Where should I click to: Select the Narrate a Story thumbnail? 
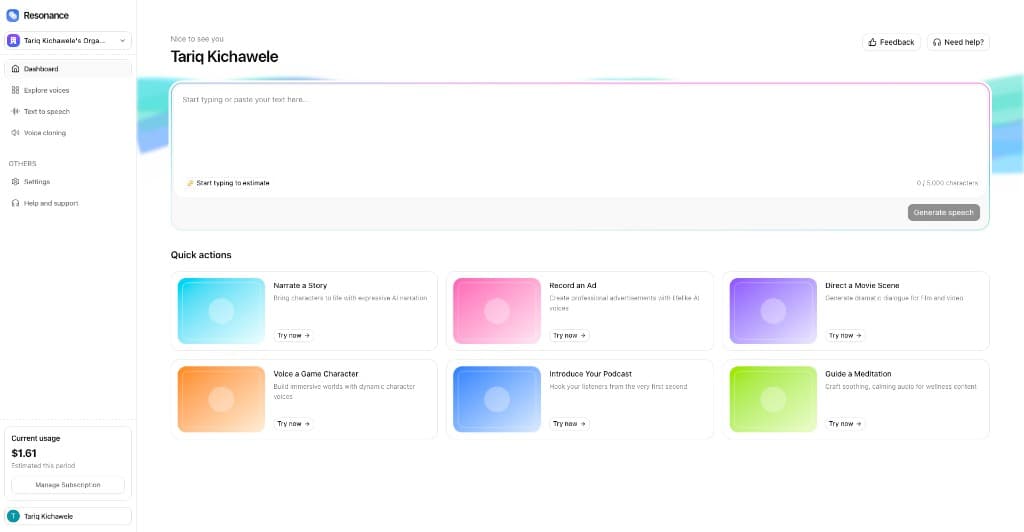(221, 311)
